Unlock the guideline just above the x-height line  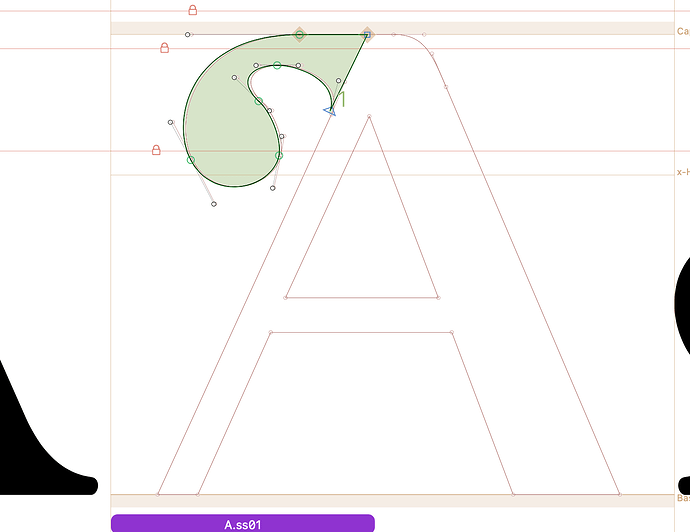point(156,151)
